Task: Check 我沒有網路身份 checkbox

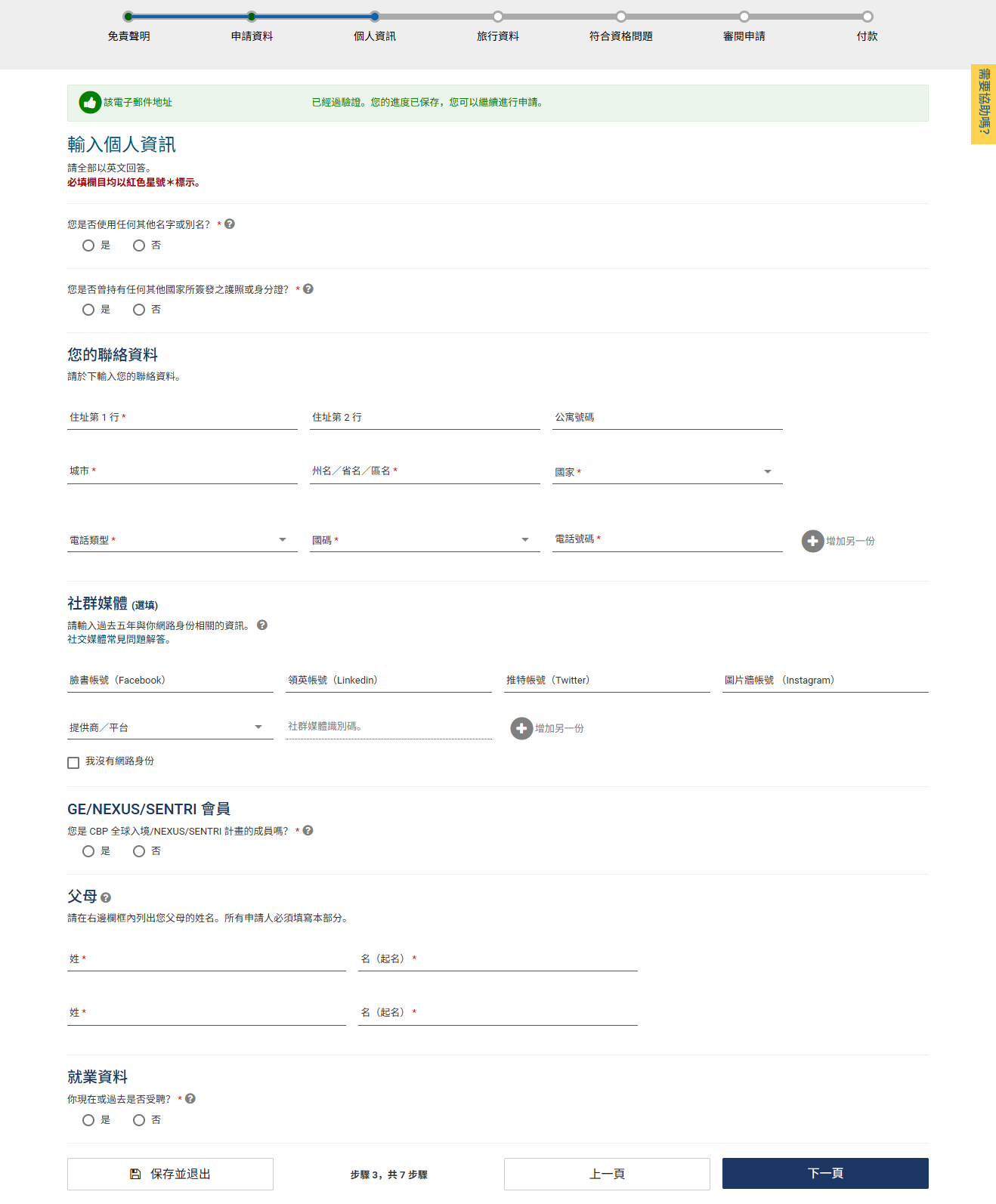Action: tap(73, 763)
